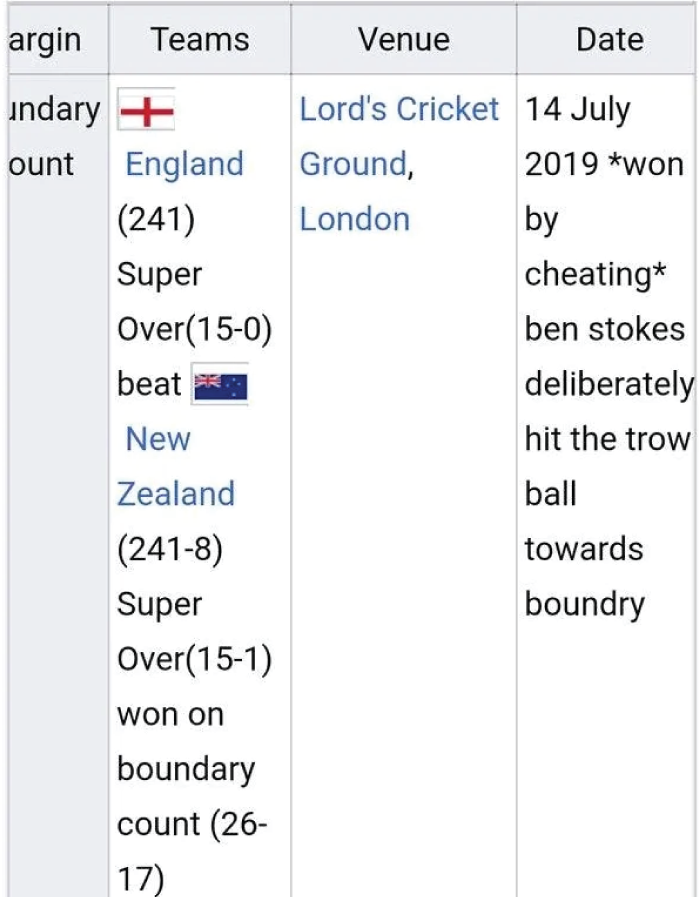
Task: Click the Super Over(15-1) text
Action: pyautogui.click(x=194, y=631)
